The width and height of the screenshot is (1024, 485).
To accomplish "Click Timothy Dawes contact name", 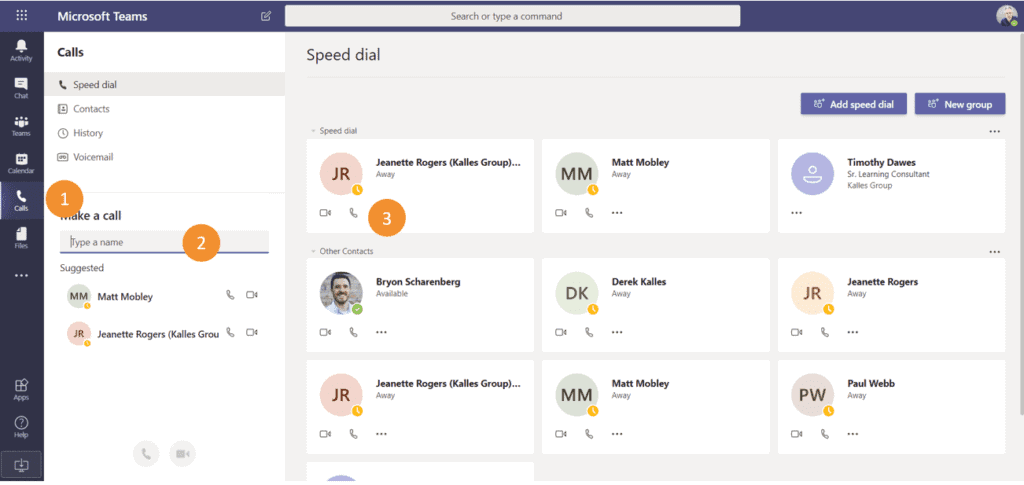I will point(881,163).
